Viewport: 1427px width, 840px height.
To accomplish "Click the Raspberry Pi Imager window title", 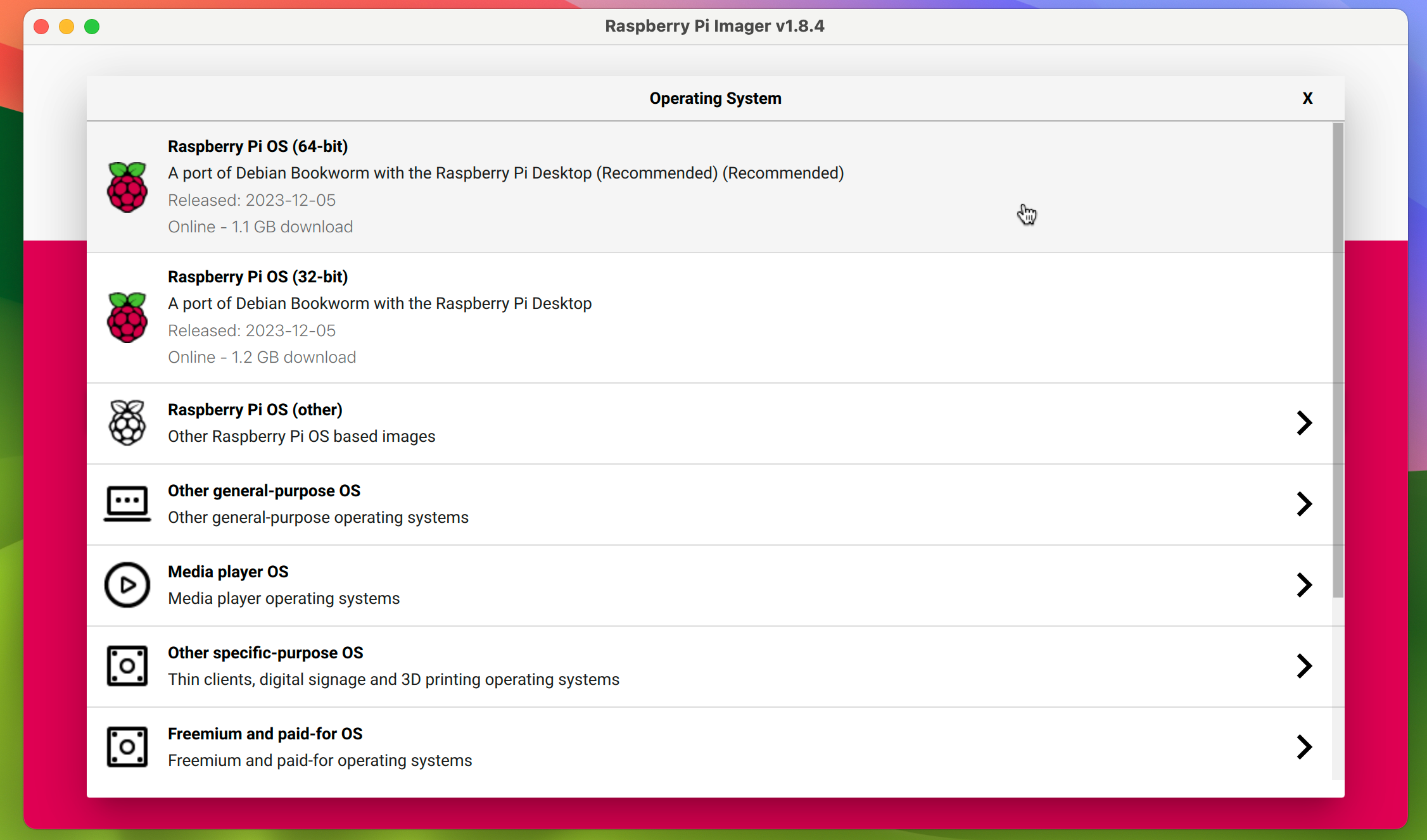I will pyautogui.click(x=714, y=26).
